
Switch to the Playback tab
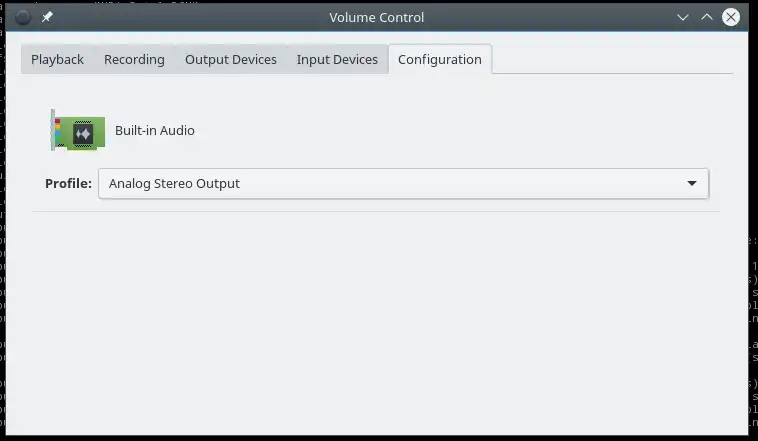coord(57,59)
